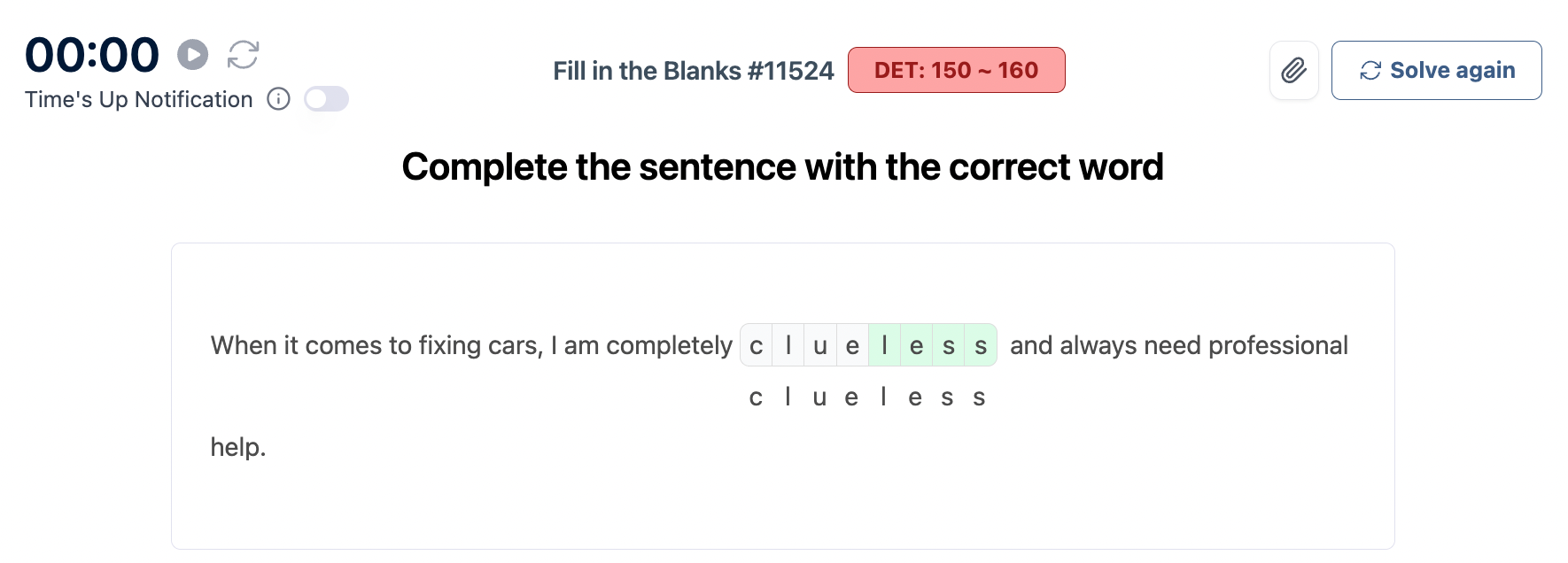1568x563 pixels.
Task: Focus the first letter box containing "c"
Action: point(756,345)
